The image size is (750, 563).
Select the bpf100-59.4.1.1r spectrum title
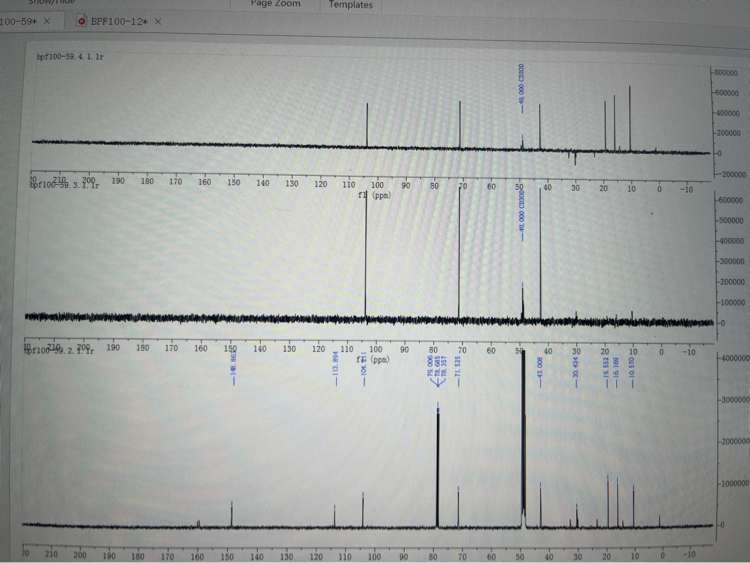pyautogui.click(x=69, y=57)
